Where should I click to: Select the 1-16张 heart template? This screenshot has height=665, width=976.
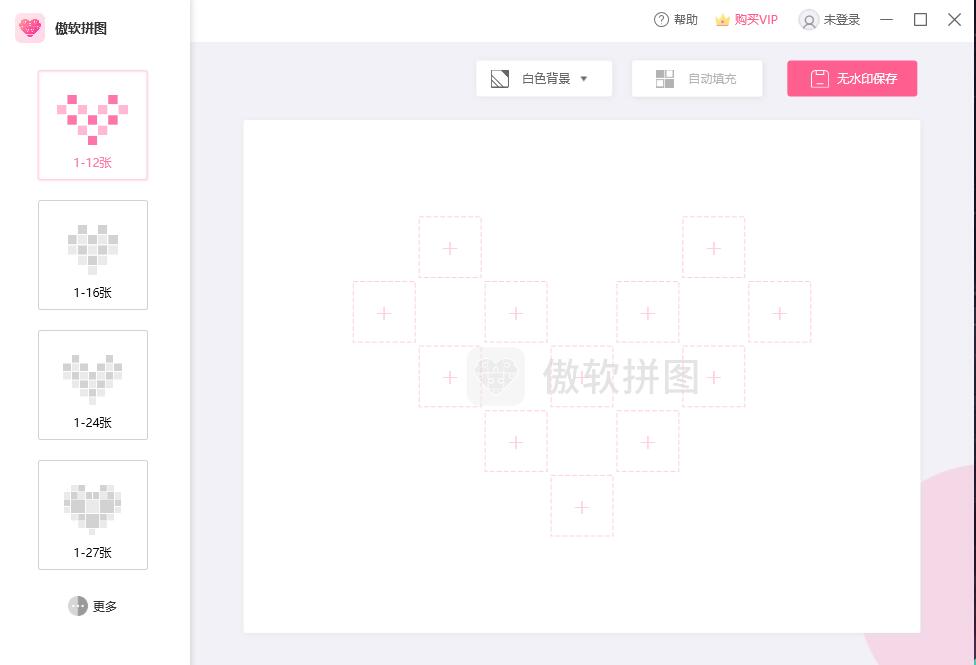(x=93, y=255)
